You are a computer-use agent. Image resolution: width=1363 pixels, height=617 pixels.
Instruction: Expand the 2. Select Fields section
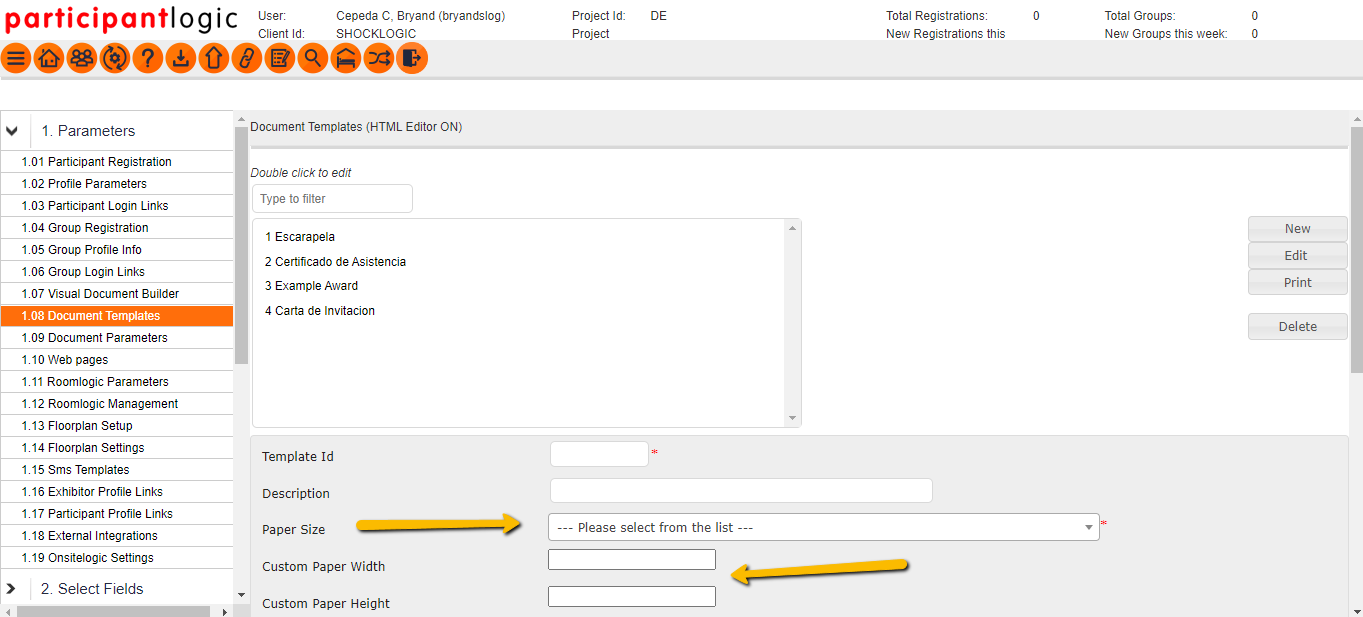tap(12, 589)
